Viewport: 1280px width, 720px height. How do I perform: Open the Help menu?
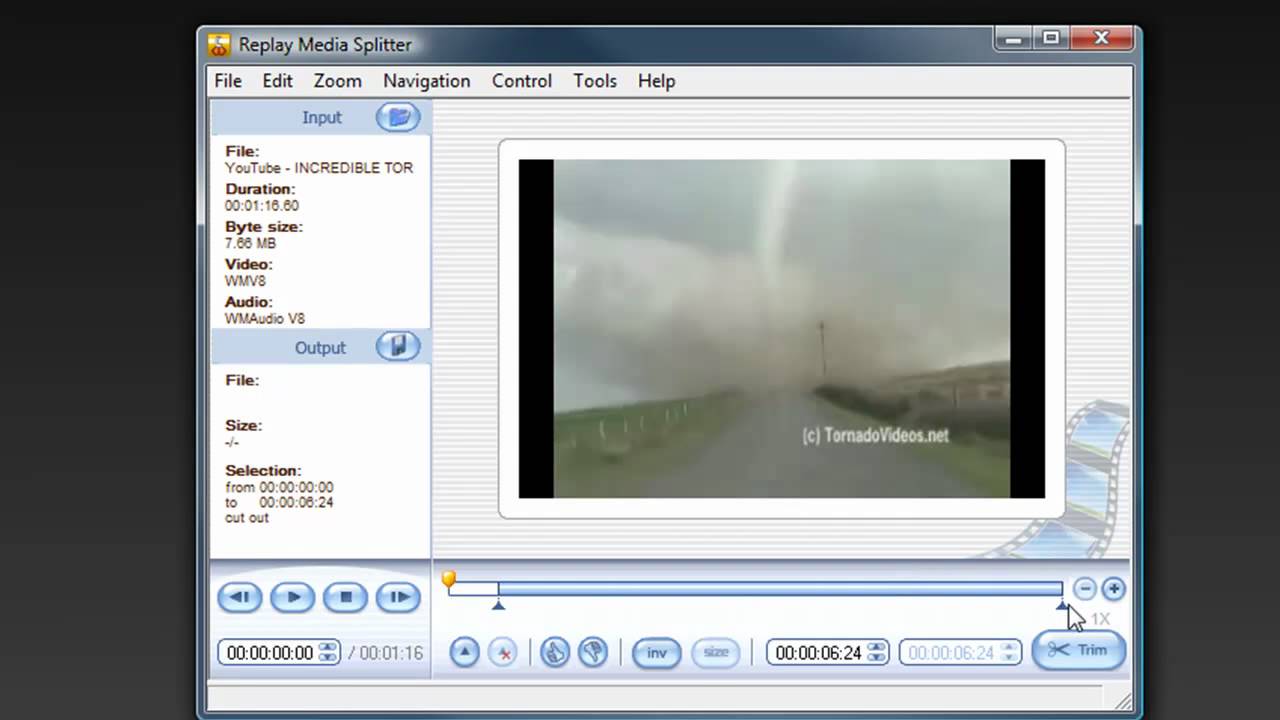(657, 81)
